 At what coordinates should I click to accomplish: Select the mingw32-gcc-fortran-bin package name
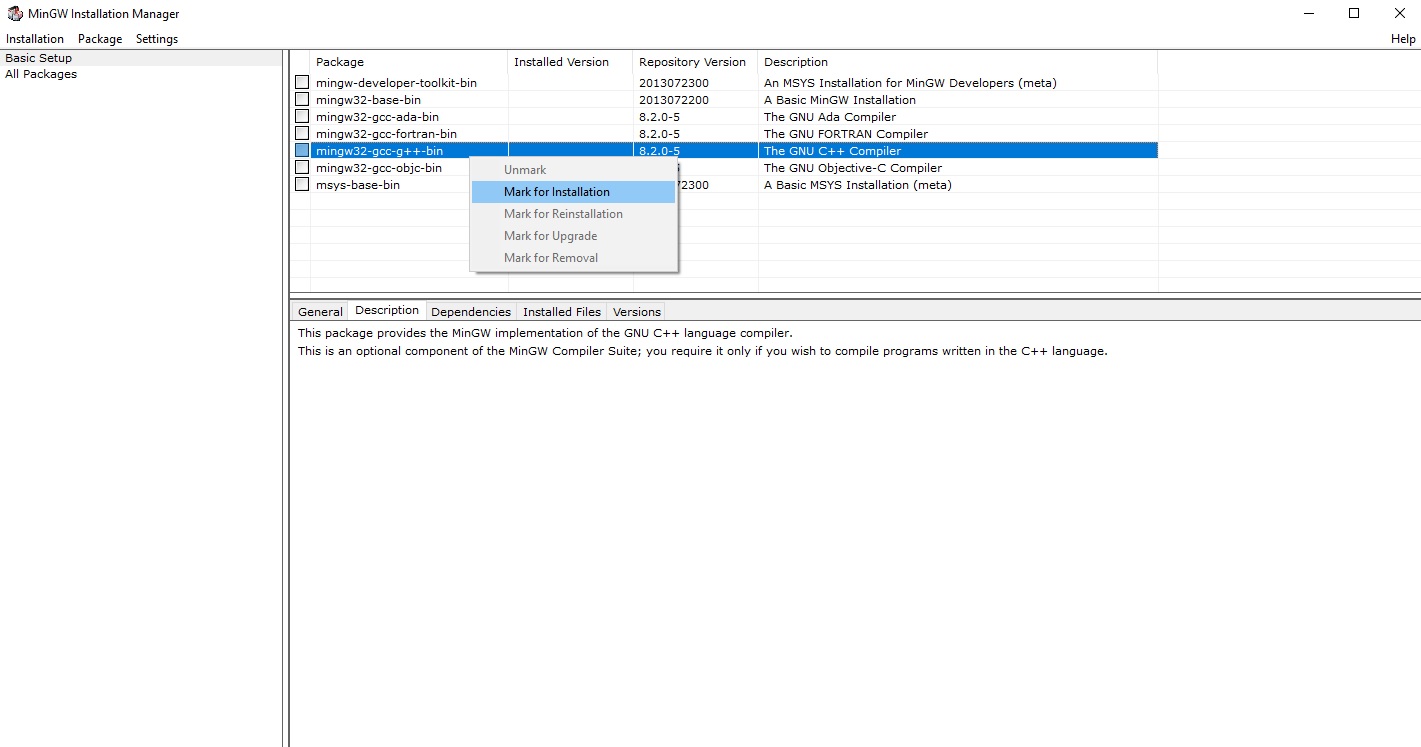pyautogui.click(x=386, y=134)
